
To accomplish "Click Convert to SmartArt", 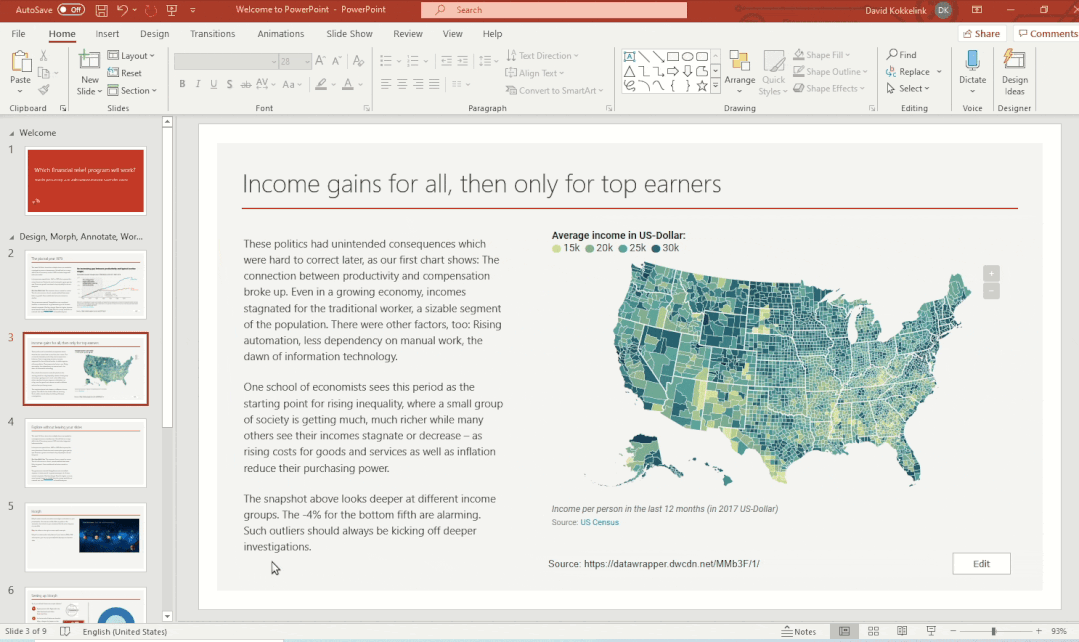I will pyautogui.click(x=554, y=90).
